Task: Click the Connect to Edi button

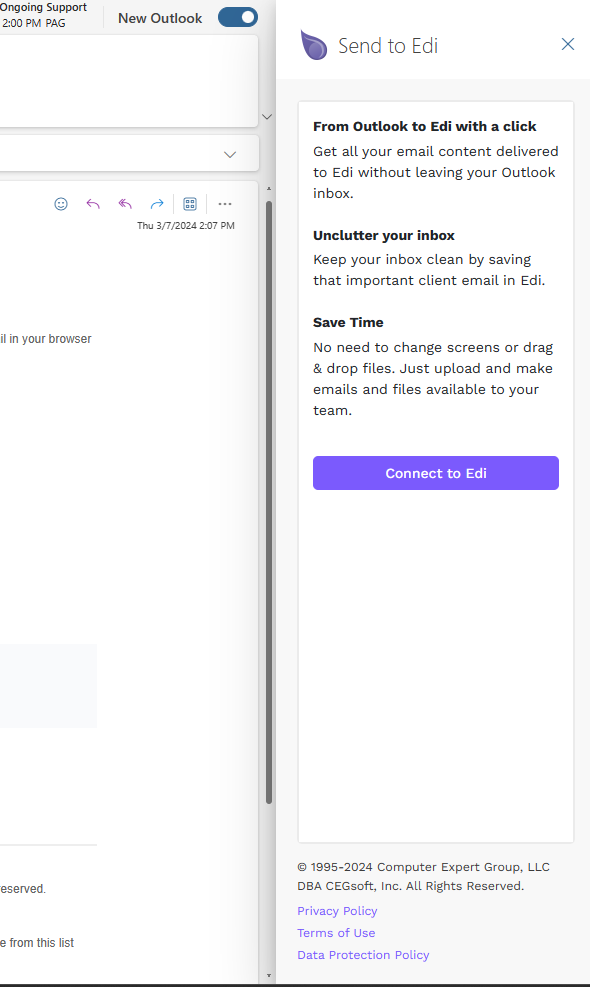Action: click(436, 473)
